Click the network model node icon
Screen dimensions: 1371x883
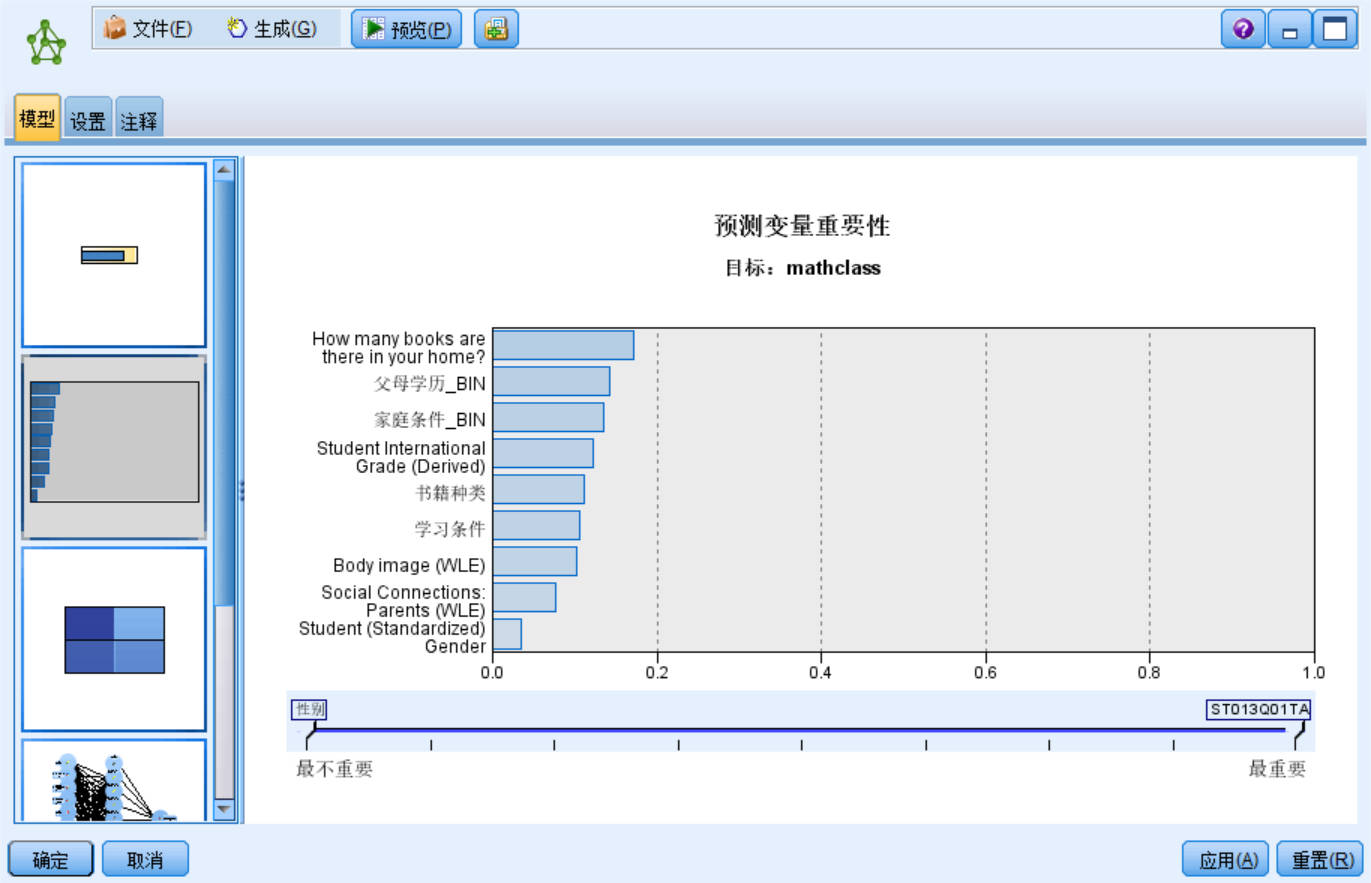tap(46, 43)
